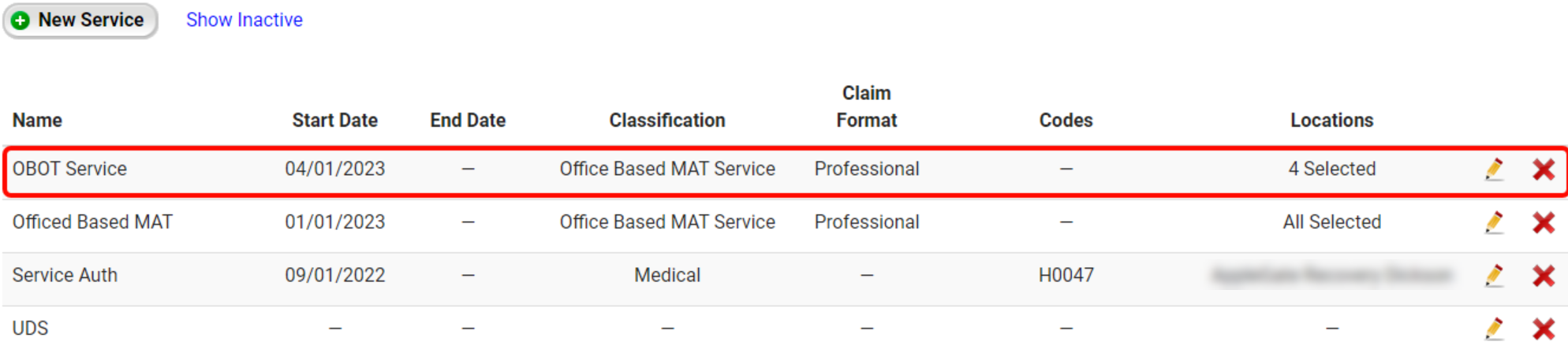1568x353 pixels.
Task: Click the Classification column header
Action: coord(667,121)
